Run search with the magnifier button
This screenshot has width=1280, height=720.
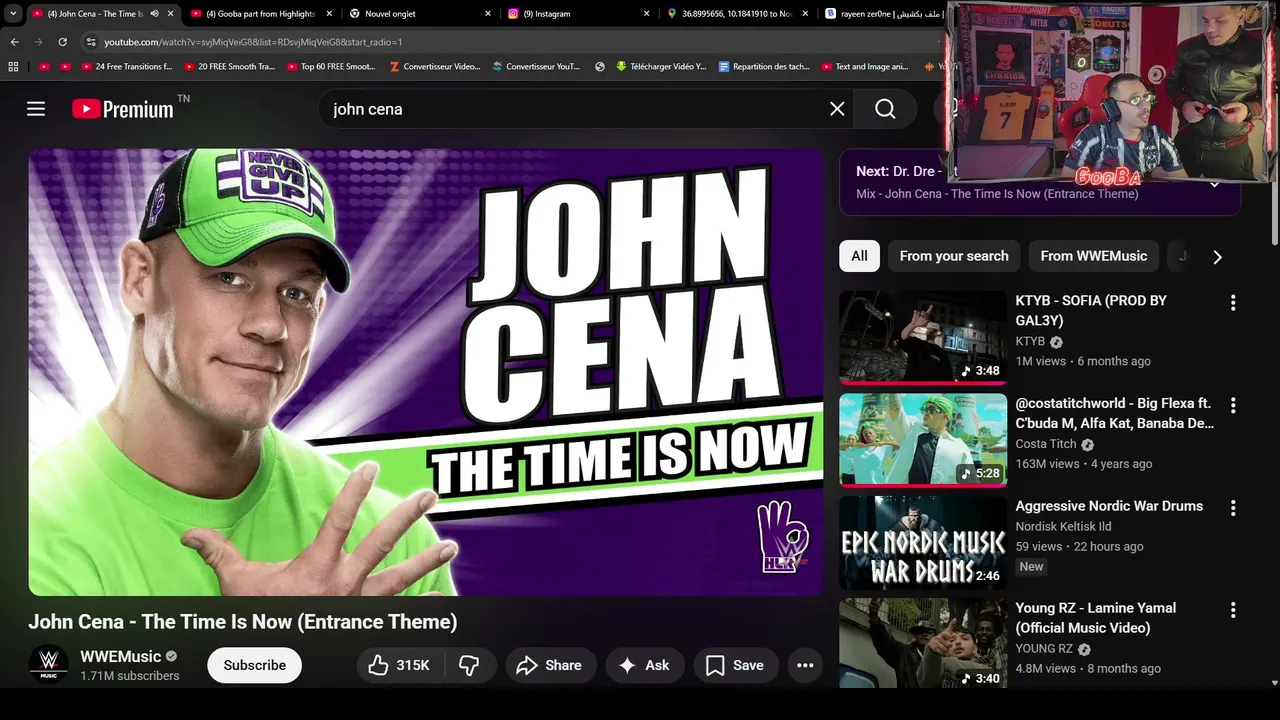point(885,109)
